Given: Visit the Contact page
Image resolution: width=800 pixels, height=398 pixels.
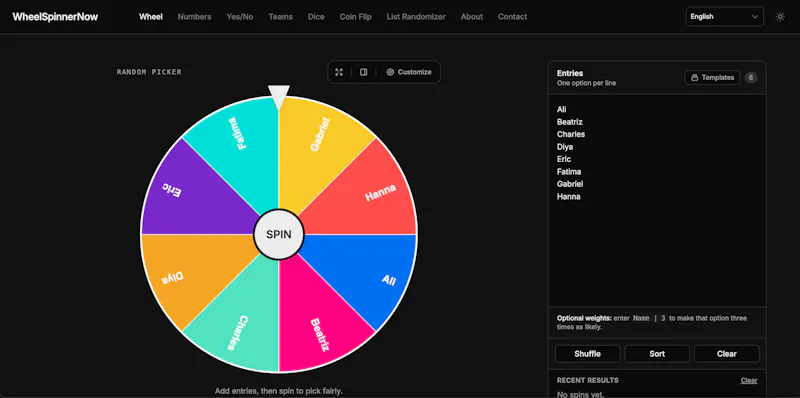Looking at the screenshot, I should tap(512, 17).
